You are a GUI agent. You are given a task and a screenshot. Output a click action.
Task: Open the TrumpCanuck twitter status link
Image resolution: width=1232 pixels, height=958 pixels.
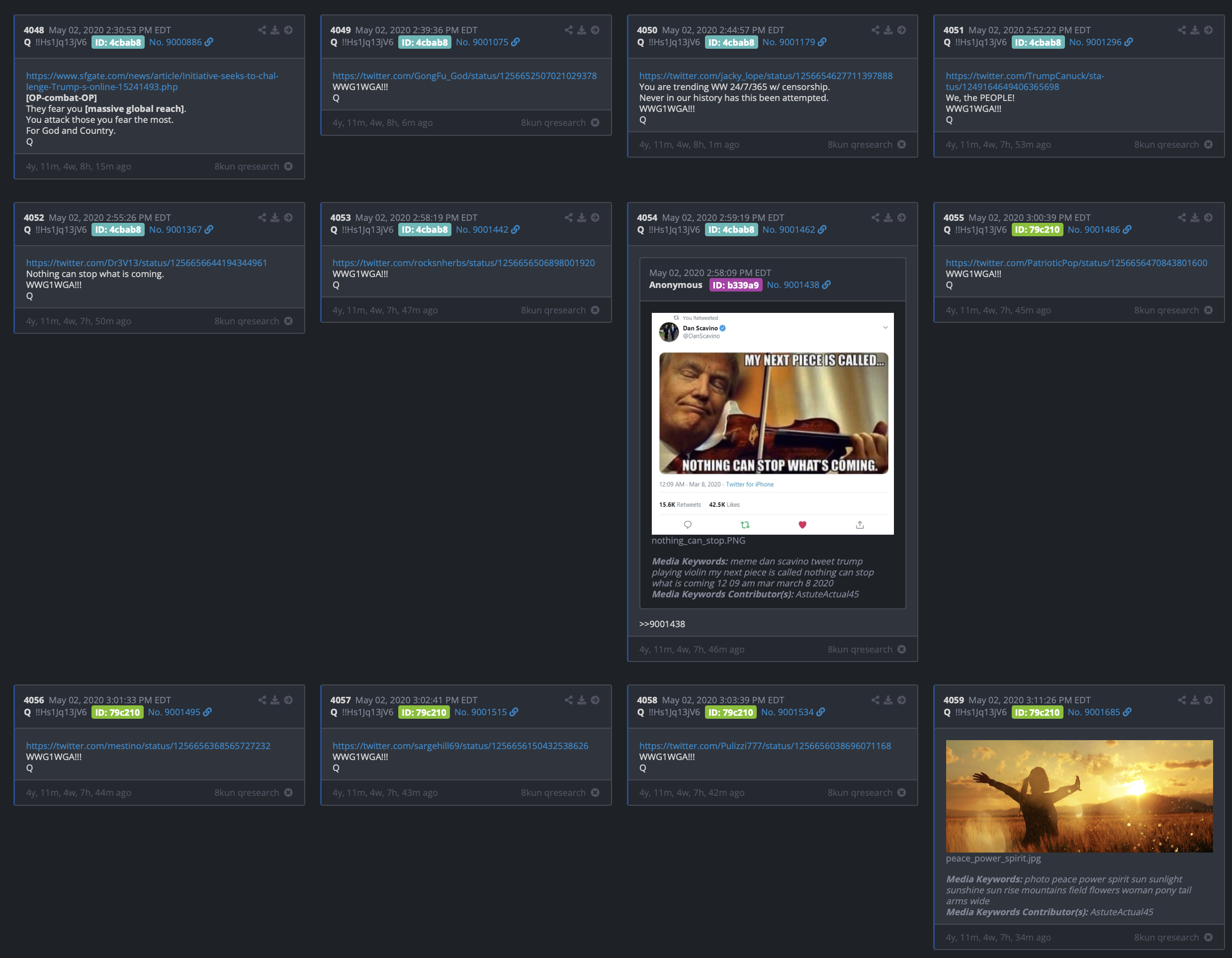[x=1024, y=81]
